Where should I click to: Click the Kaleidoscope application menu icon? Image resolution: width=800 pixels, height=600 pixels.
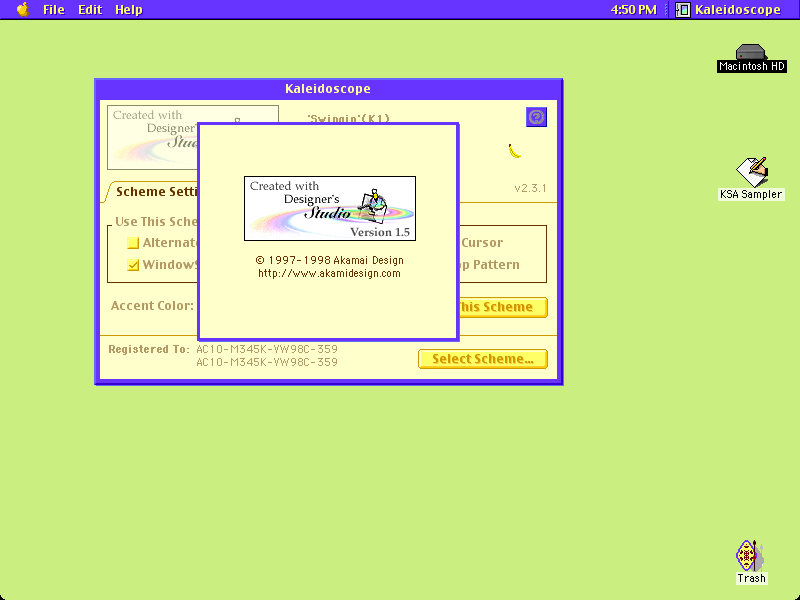[x=682, y=10]
